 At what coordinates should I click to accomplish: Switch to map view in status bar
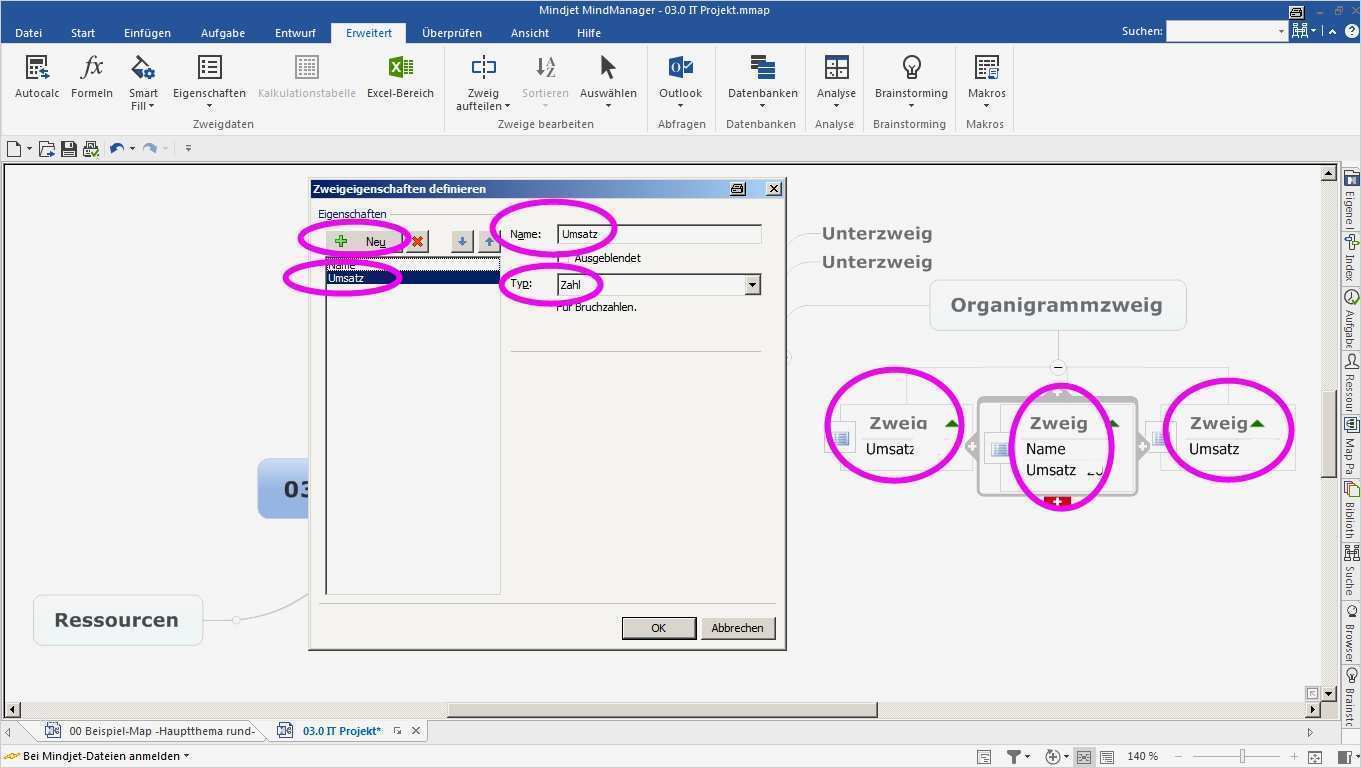[x=1083, y=757]
